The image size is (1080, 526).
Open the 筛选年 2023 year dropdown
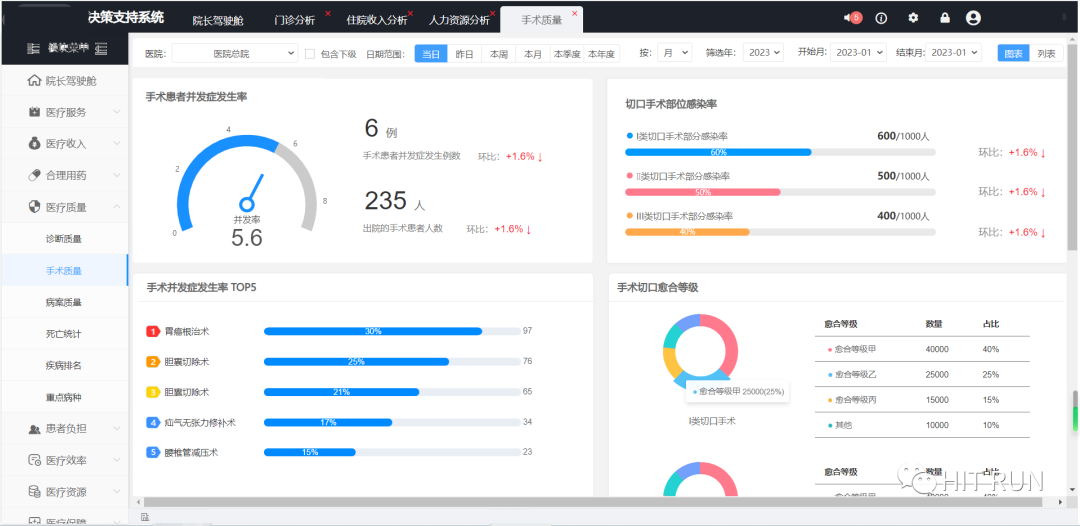(x=764, y=53)
